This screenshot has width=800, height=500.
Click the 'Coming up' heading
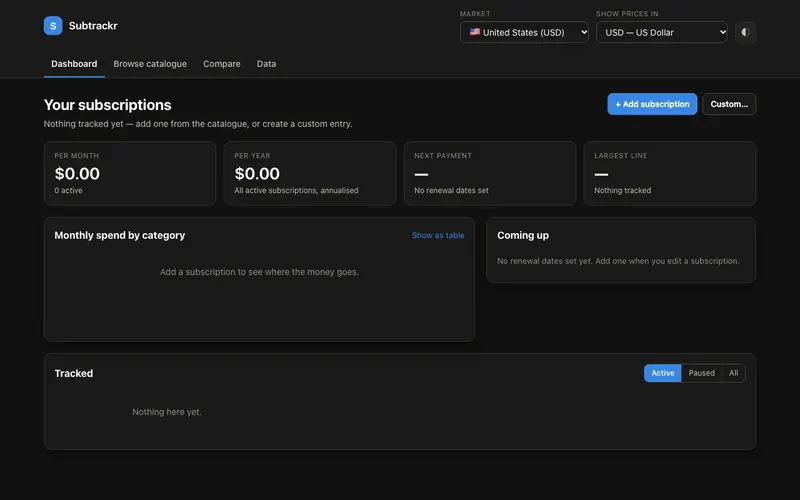point(523,235)
